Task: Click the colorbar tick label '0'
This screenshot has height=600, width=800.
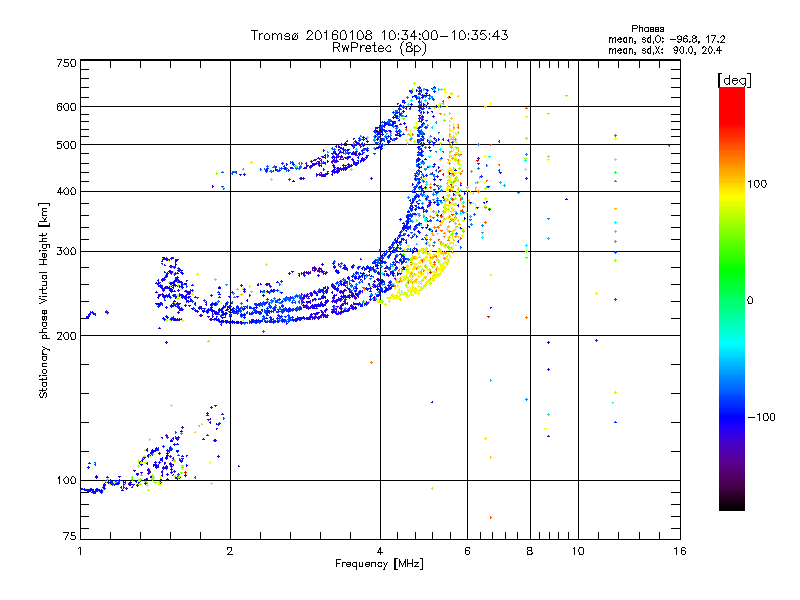Action: pos(750,301)
